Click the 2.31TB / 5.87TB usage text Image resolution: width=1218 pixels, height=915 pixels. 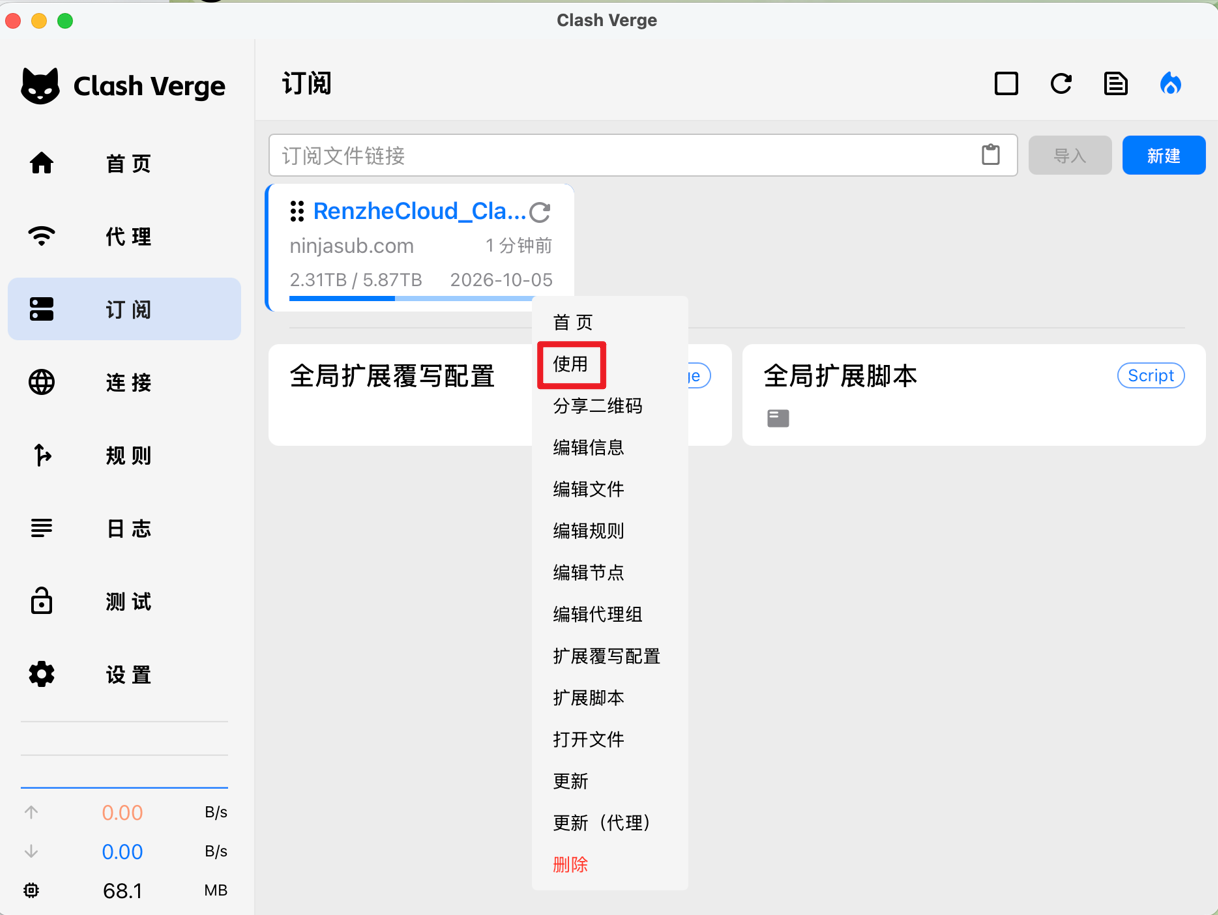click(356, 280)
